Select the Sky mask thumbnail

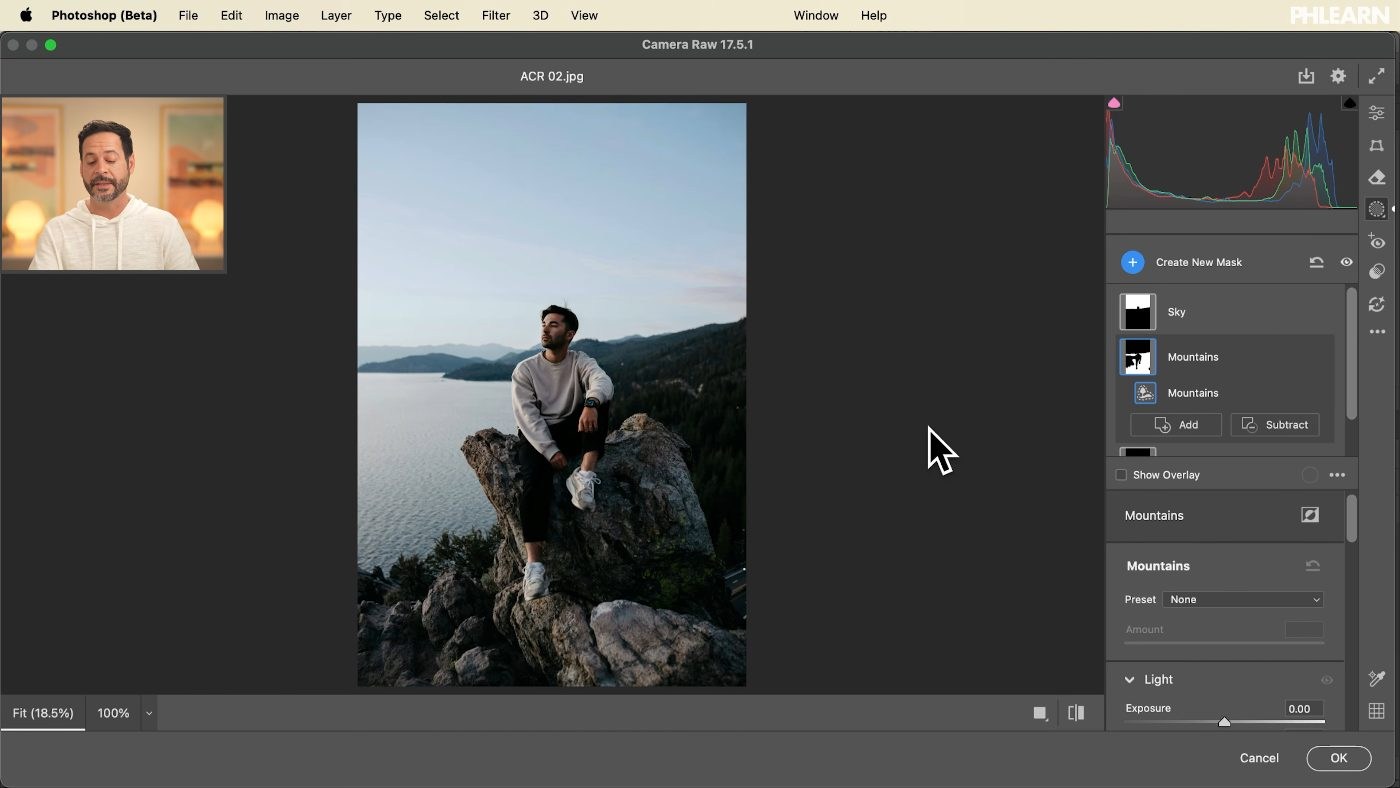point(1137,312)
